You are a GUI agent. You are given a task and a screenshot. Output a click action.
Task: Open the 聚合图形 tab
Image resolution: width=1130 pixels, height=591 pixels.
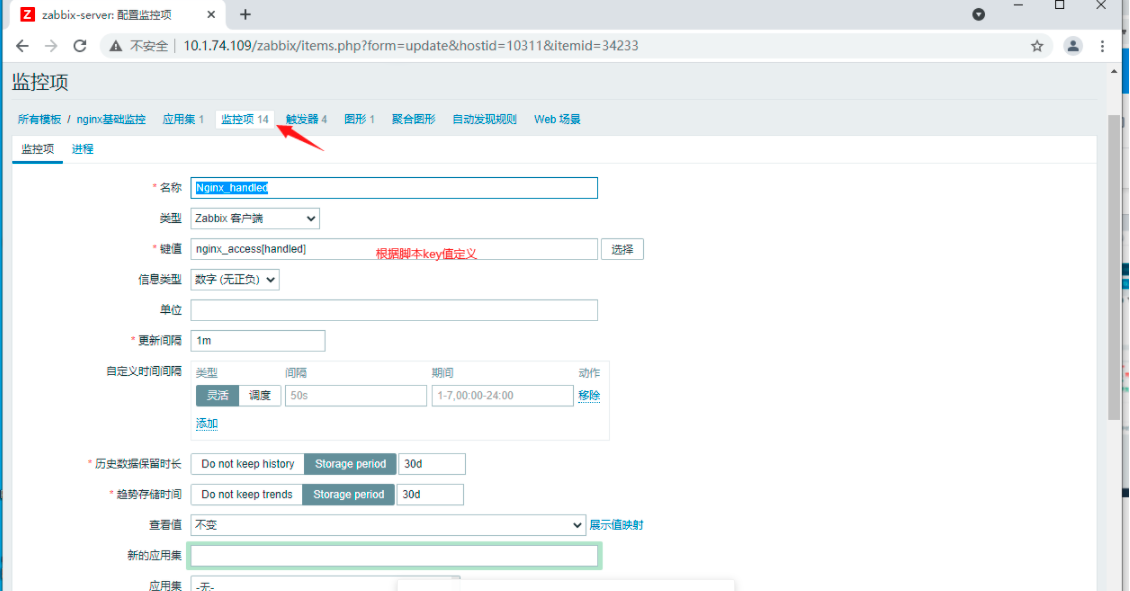[414, 120]
